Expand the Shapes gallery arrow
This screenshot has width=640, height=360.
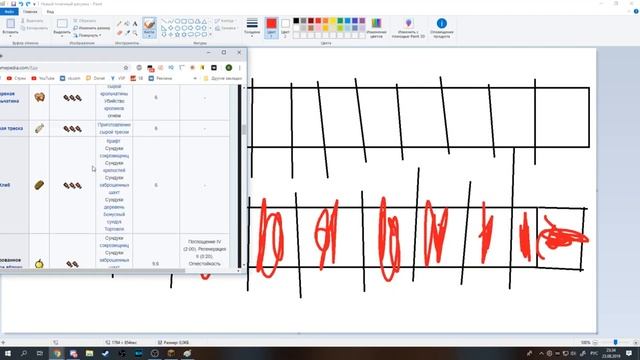tap(211, 35)
